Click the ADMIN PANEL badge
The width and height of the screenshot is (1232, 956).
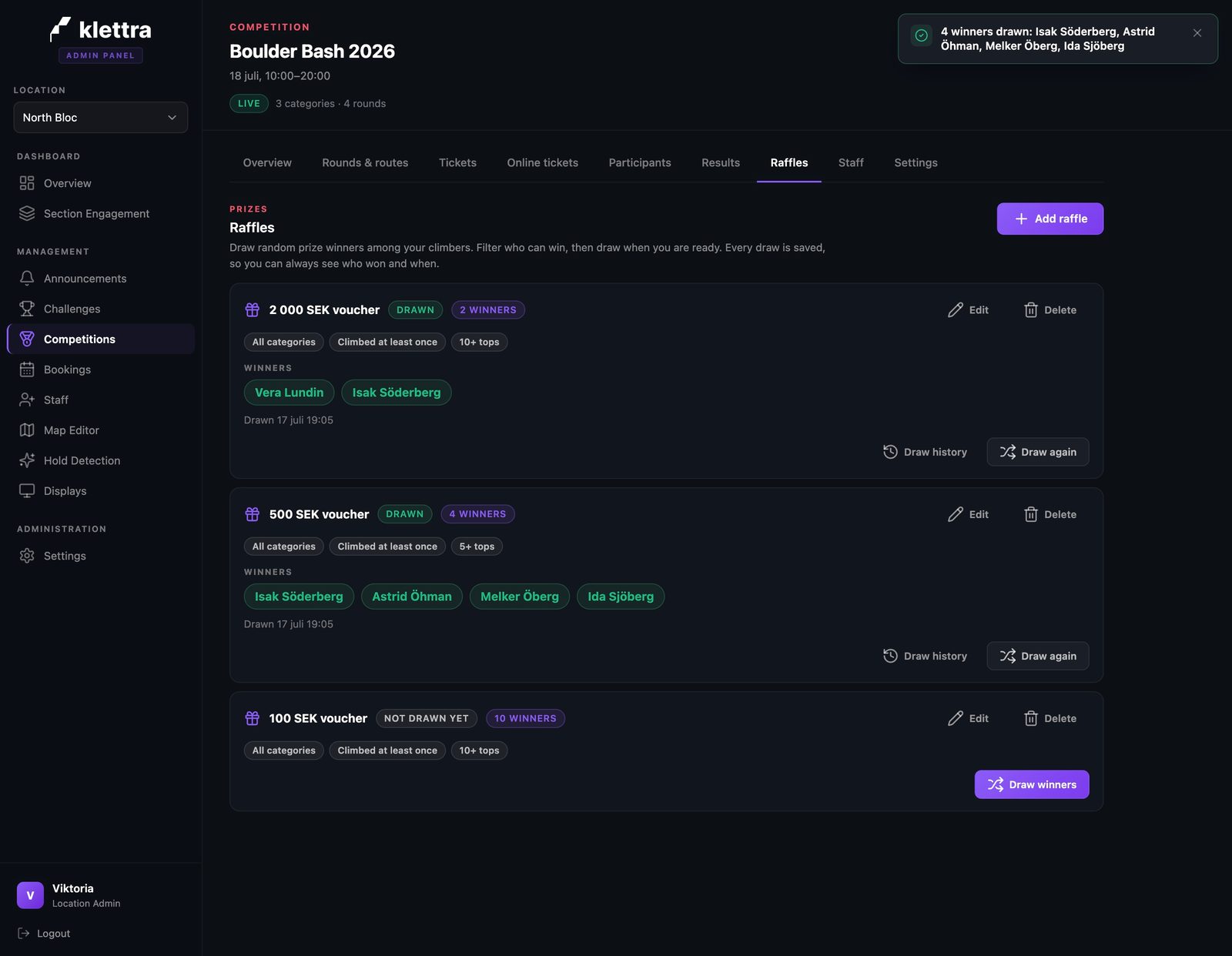100,55
